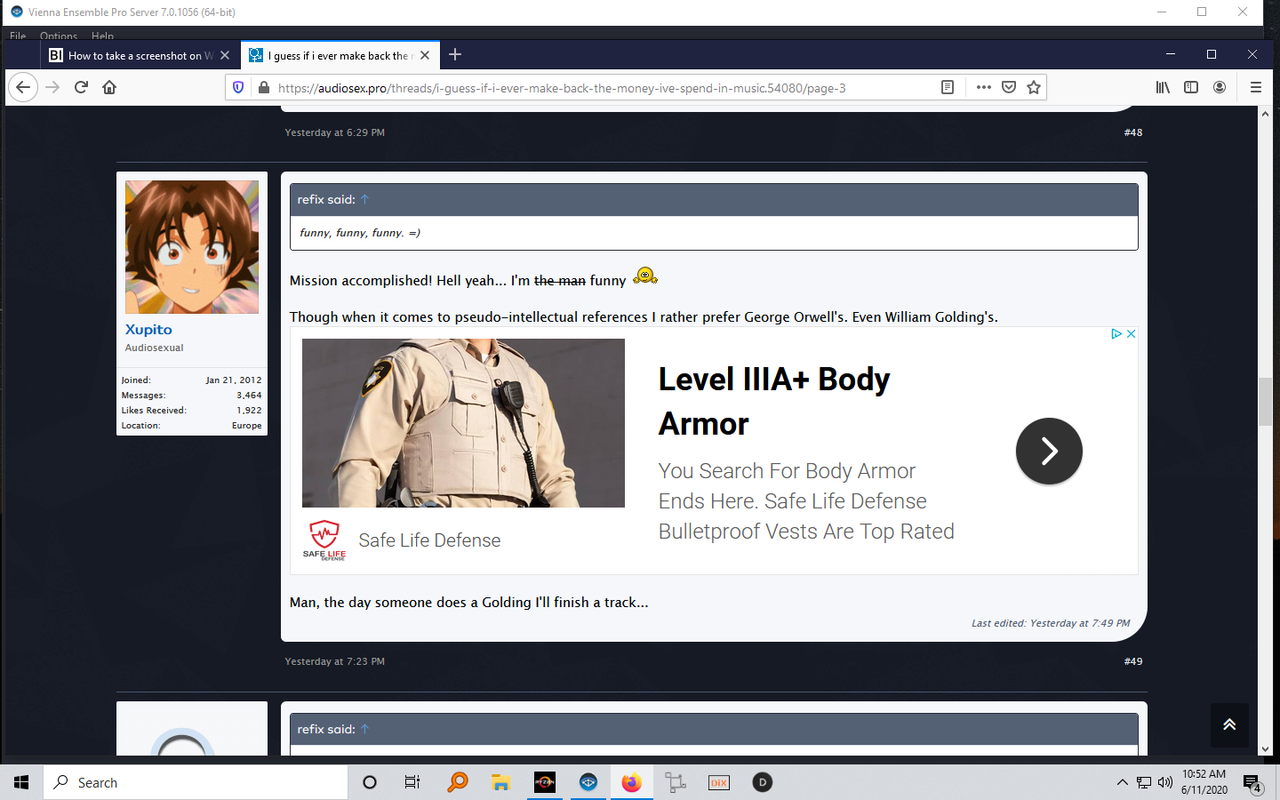Open the page actions ellipsis menu
Screen dimensions: 1280x800
983,87
